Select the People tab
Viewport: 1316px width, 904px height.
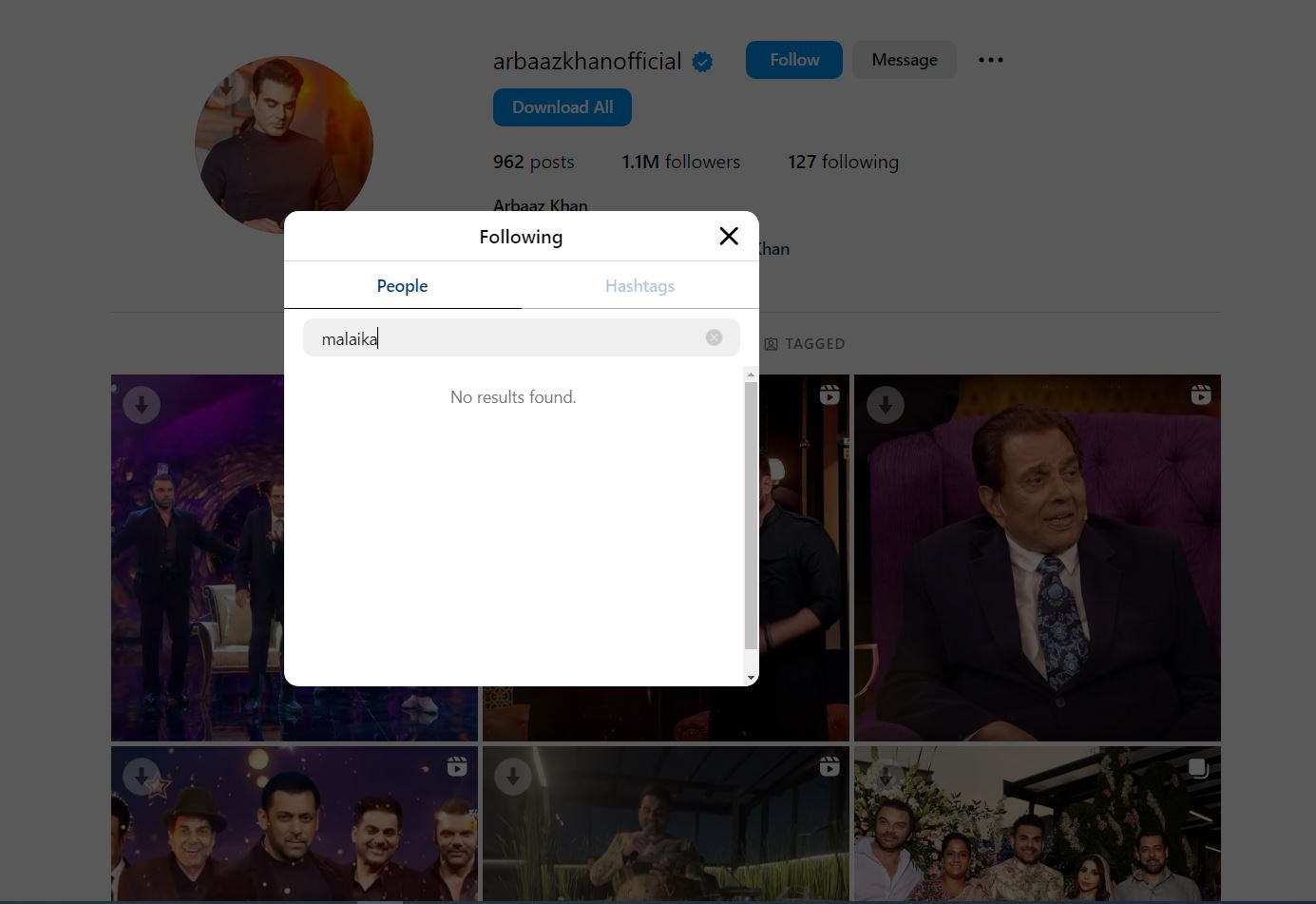click(402, 286)
